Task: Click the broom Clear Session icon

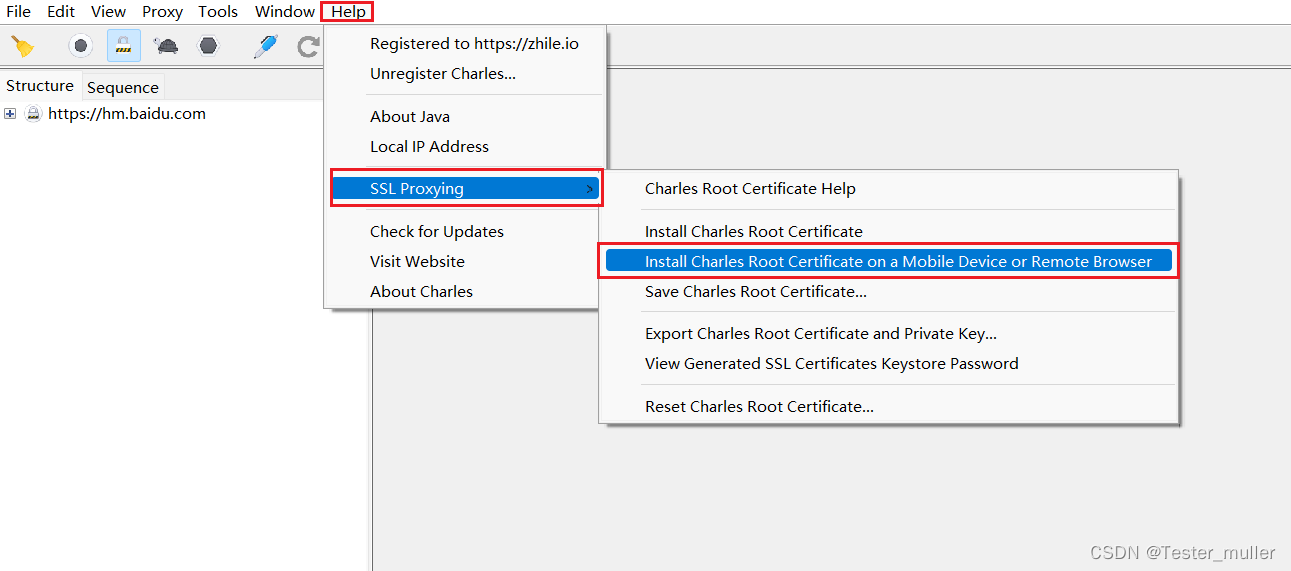Action: coord(22,46)
